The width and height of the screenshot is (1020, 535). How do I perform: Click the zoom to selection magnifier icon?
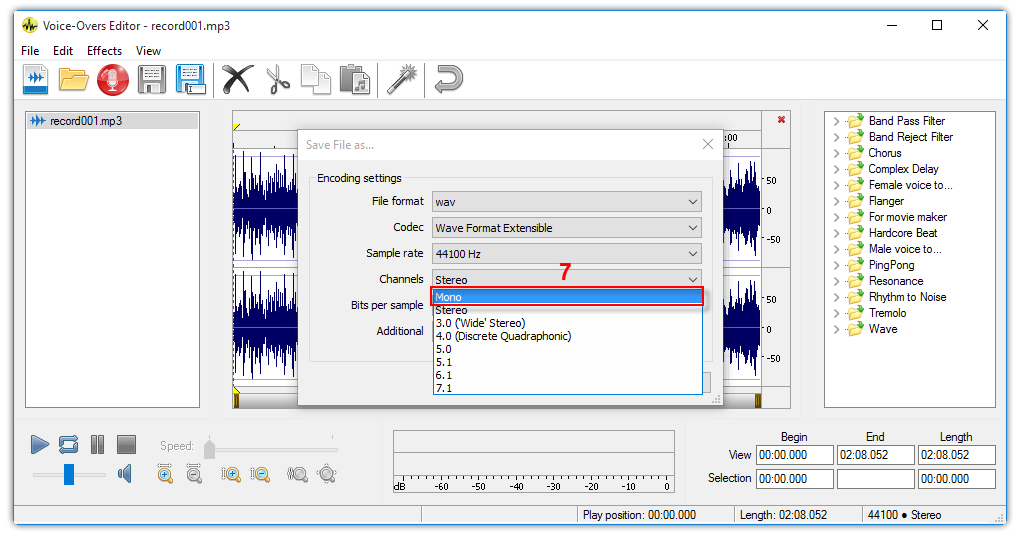click(297, 474)
